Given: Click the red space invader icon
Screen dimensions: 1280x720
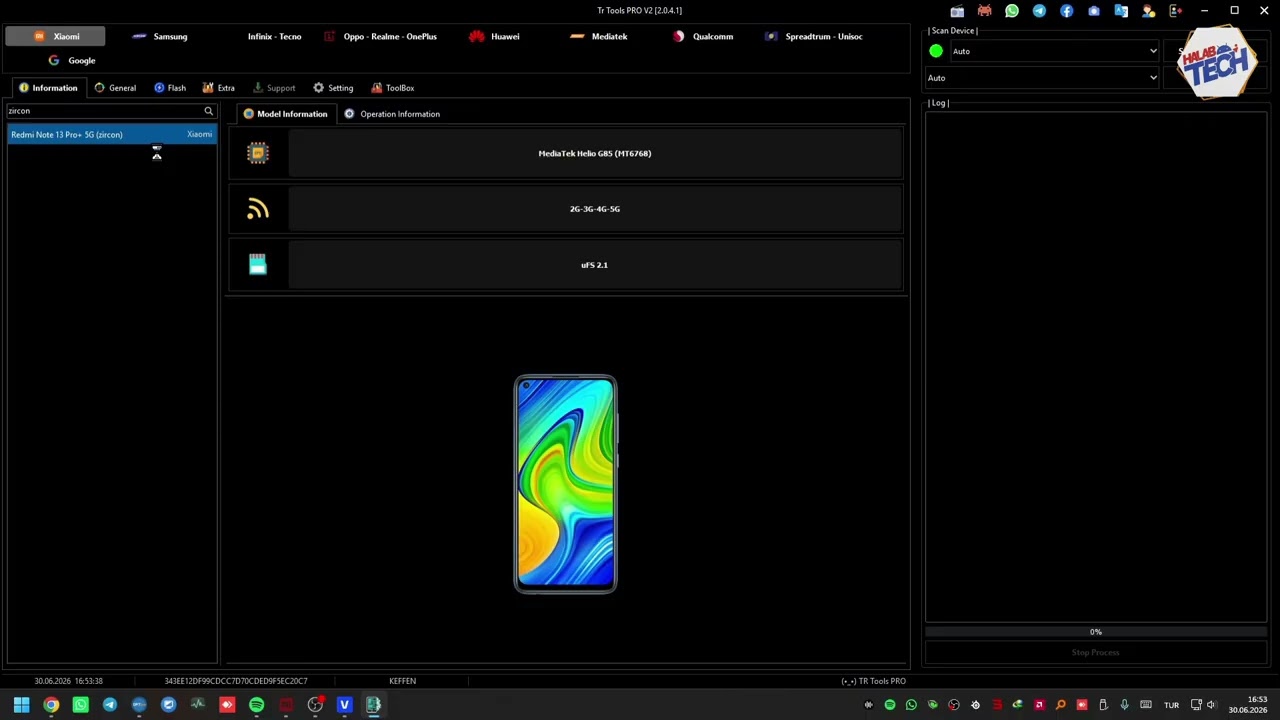Looking at the screenshot, I should [x=985, y=11].
